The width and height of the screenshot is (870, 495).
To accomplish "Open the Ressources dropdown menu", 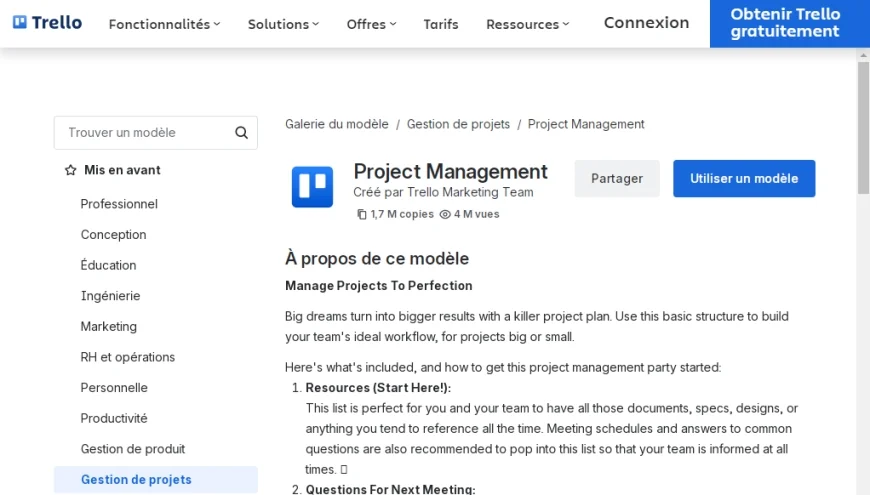I will pos(527,24).
